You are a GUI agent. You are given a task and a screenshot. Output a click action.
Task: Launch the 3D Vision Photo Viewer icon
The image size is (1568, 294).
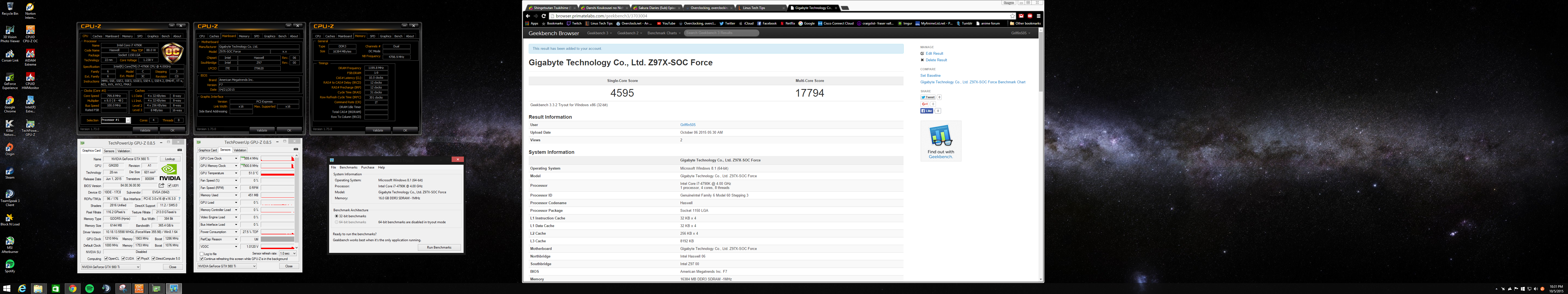coord(10,34)
